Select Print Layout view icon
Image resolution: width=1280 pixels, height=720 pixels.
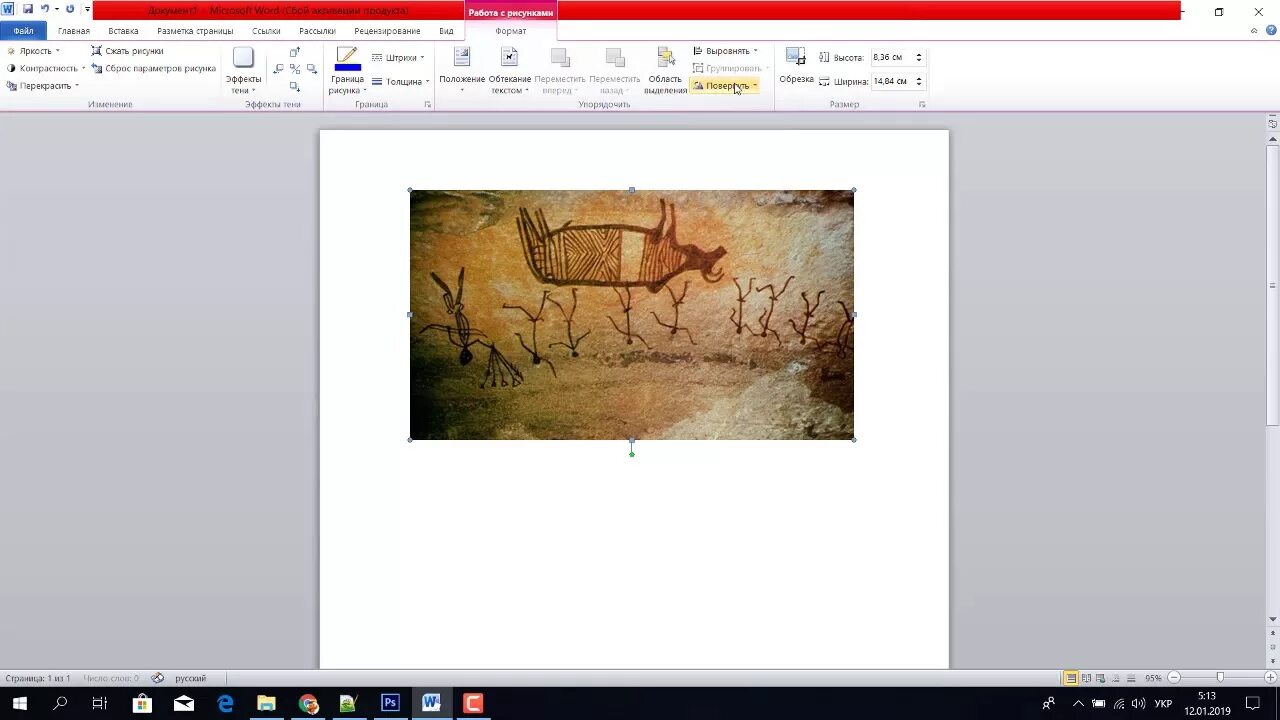pyautogui.click(x=1071, y=678)
